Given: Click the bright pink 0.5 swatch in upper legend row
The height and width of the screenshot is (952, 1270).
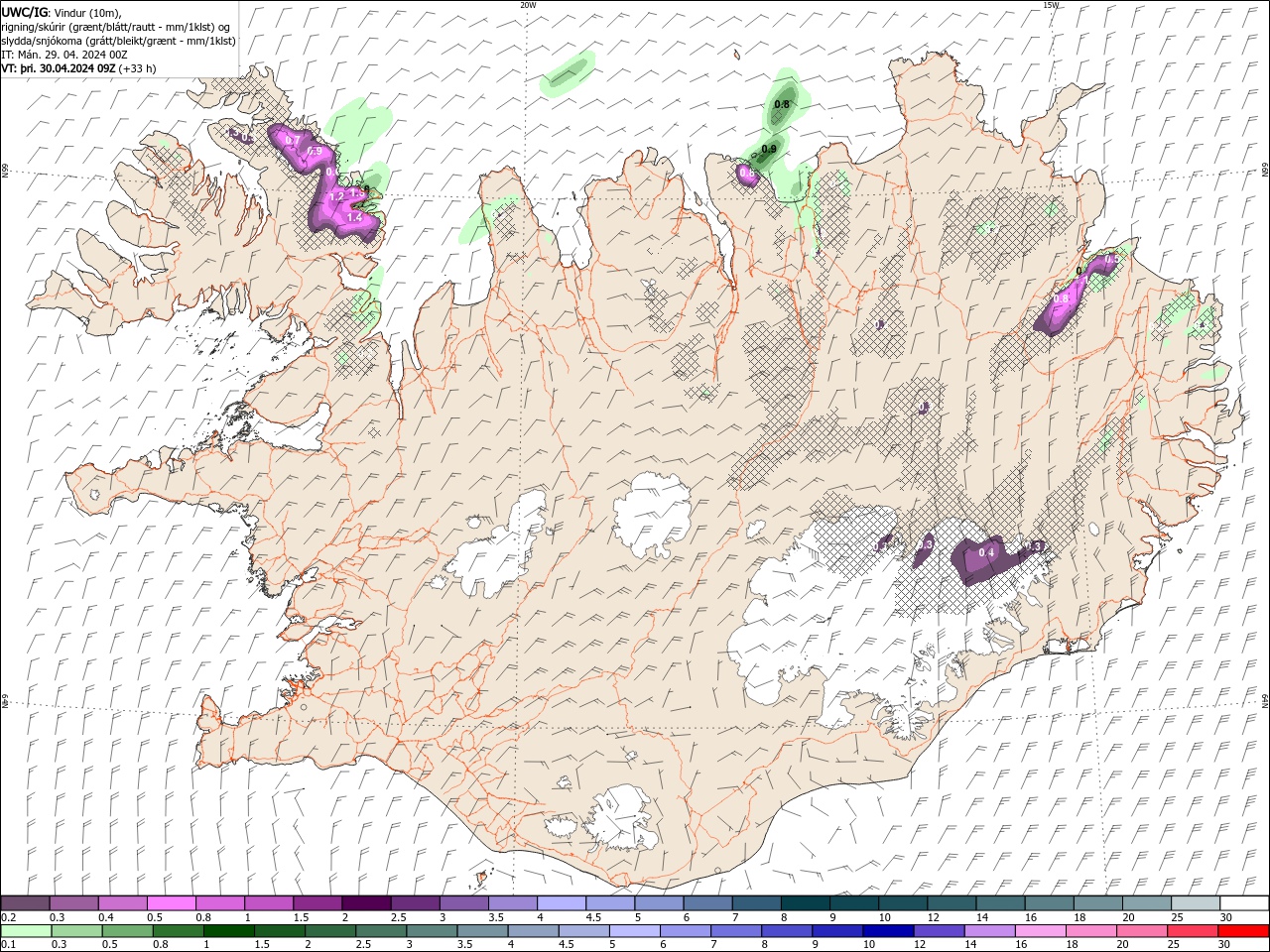Looking at the screenshot, I should pyautogui.click(x=171, y=903).
